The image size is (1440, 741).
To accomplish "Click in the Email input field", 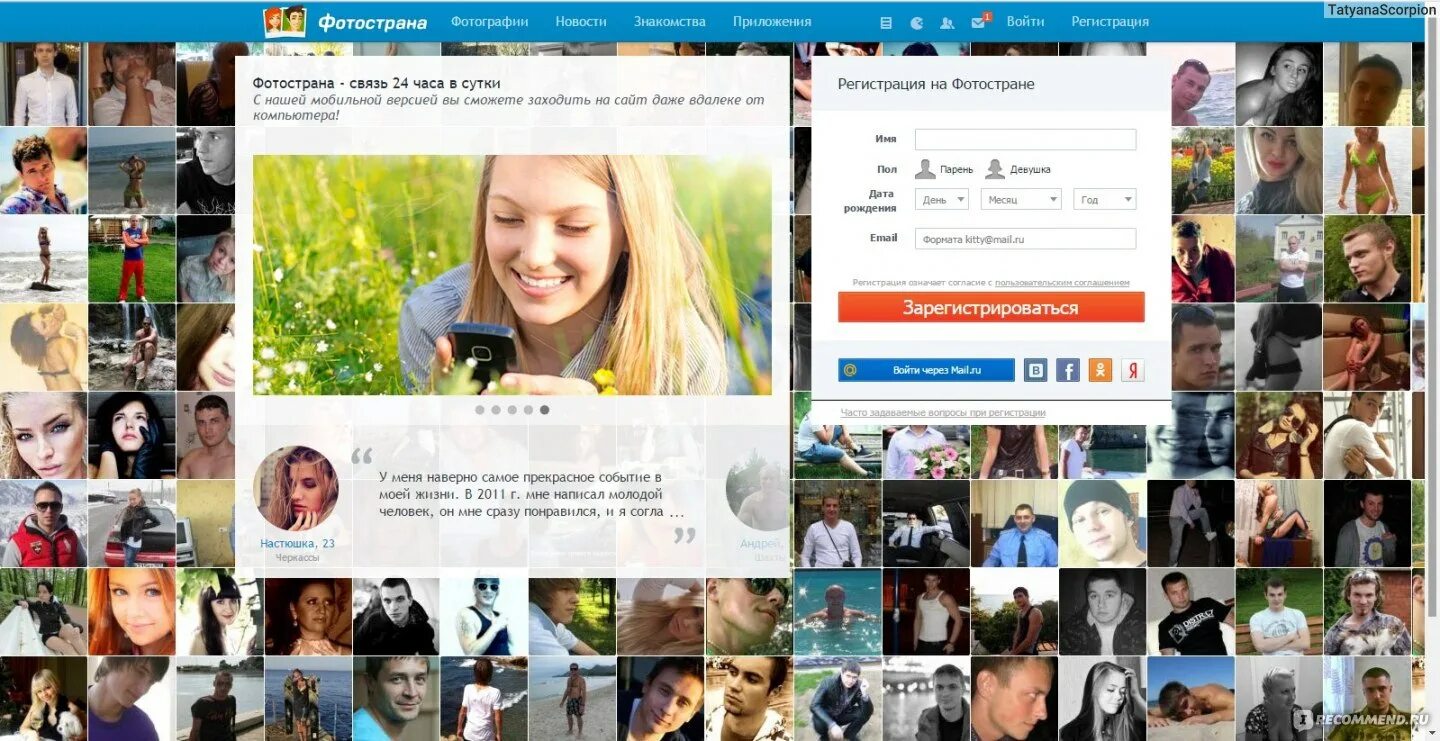I will [x=1025, y=239].
